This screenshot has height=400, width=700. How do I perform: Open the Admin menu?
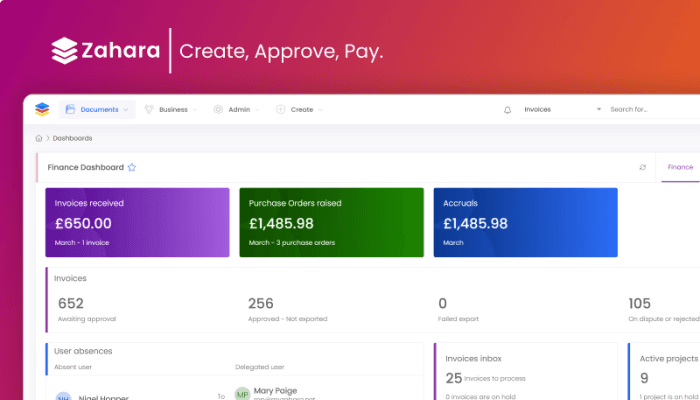237,109
